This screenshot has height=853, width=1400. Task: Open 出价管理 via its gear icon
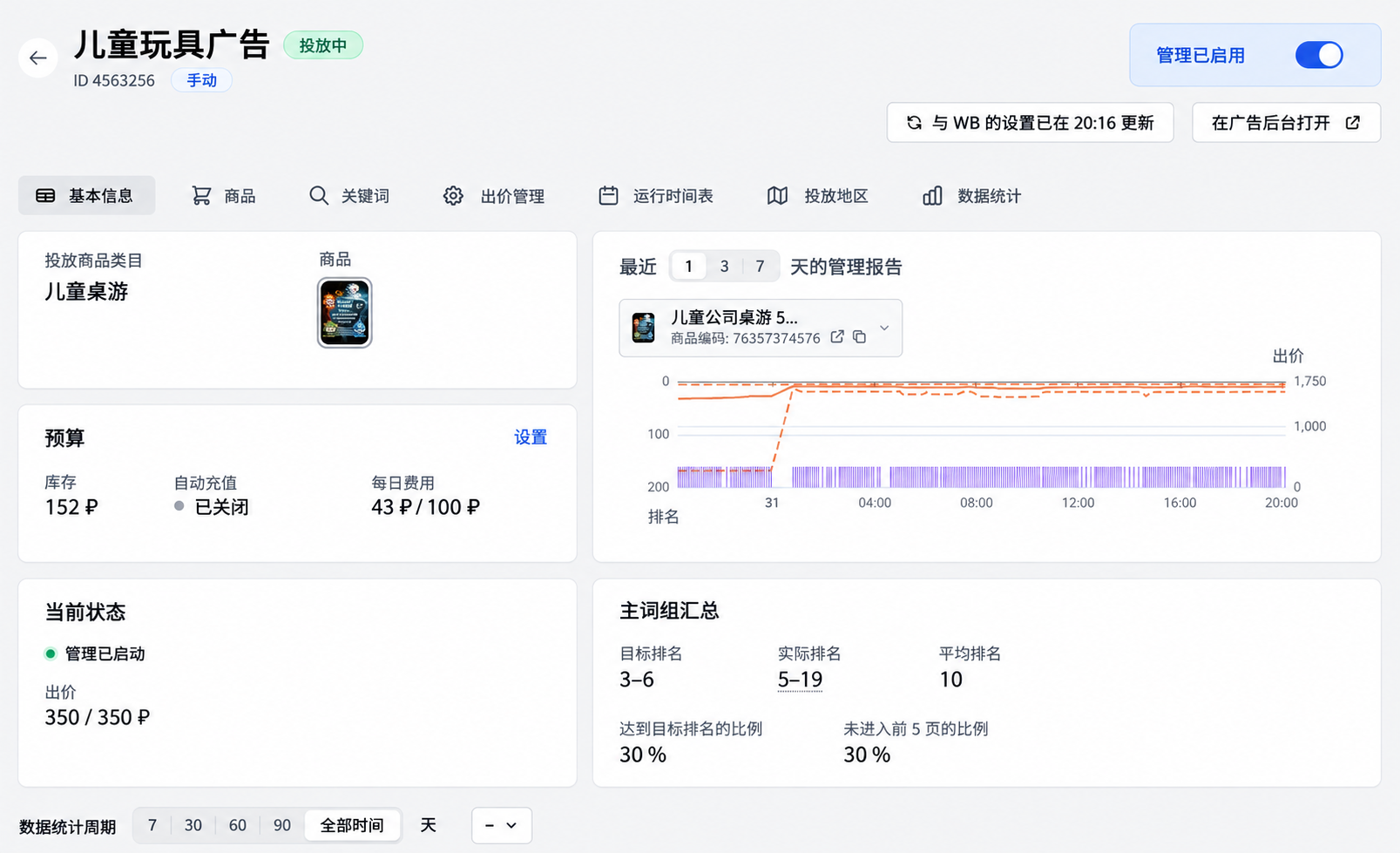(453, 196)
